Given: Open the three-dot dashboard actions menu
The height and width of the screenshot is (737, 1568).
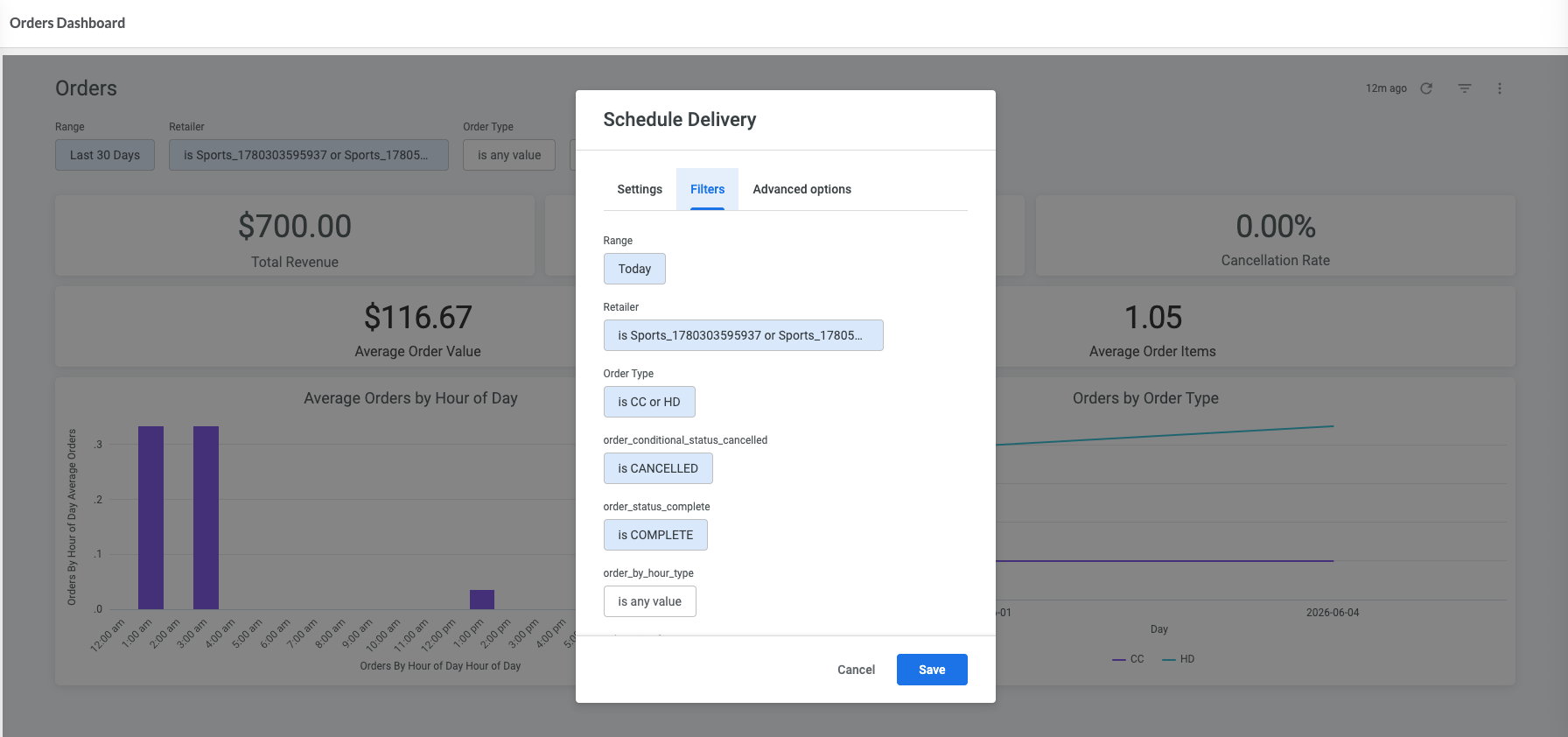Looking at the screenshot, I should point(1500,88).
